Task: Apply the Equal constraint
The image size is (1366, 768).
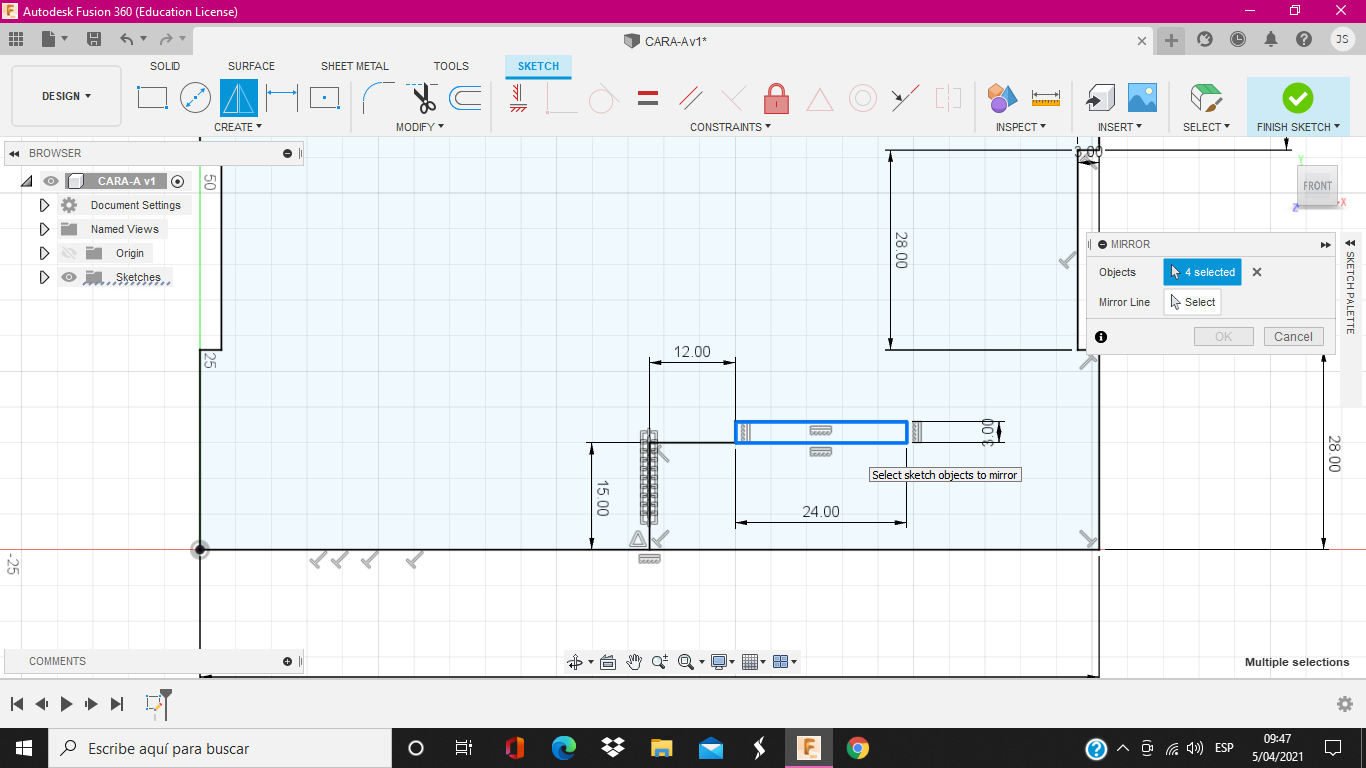Action: 648,98
